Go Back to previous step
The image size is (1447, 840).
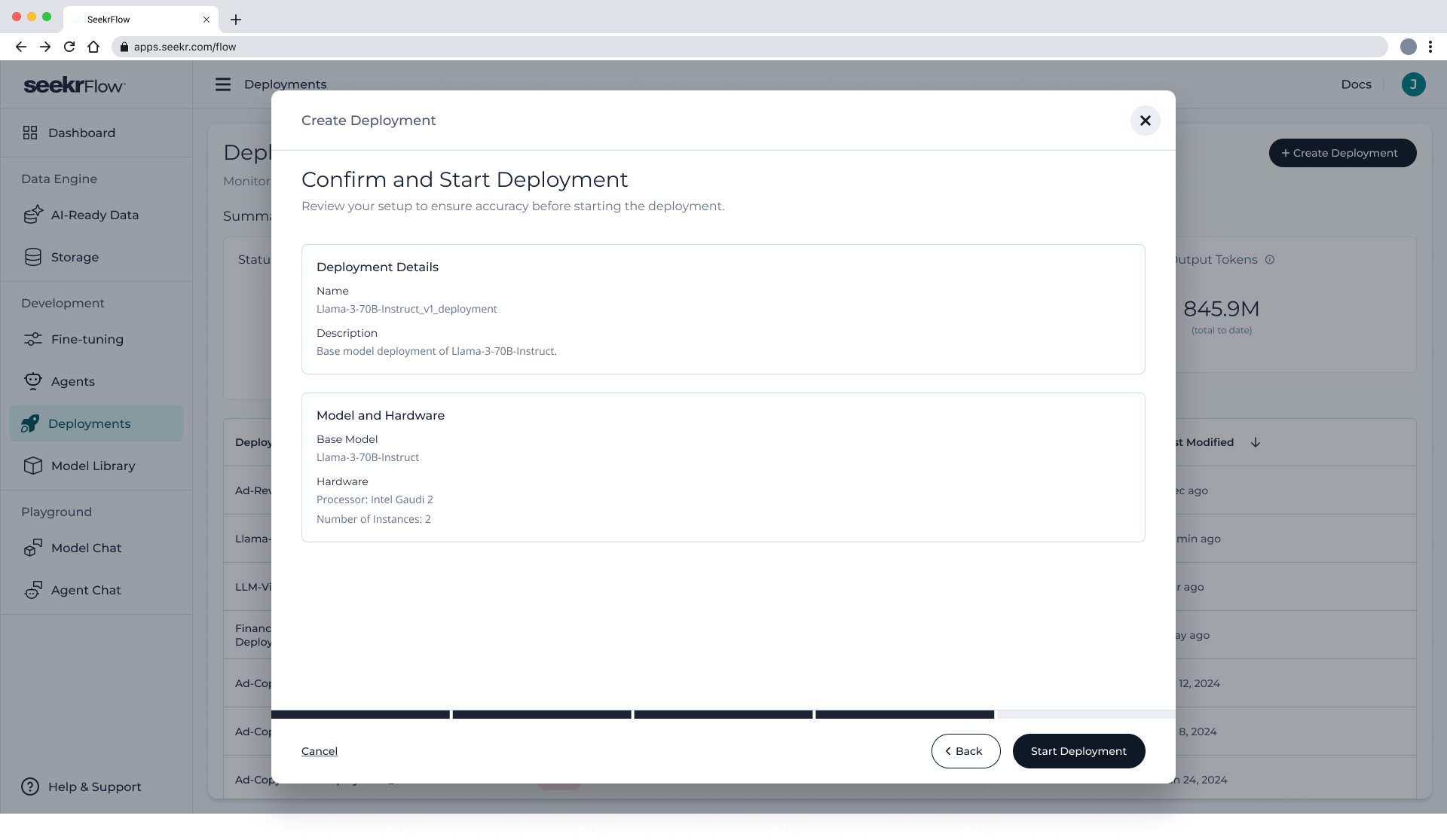[965, 751]
